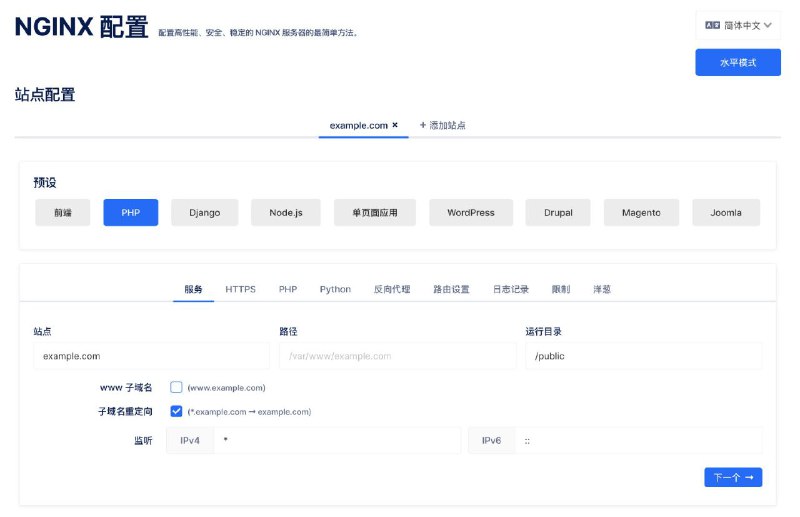Screen dimensions: 800x517
Task: Select the Node.js preset button
Action: coord(285,213)
